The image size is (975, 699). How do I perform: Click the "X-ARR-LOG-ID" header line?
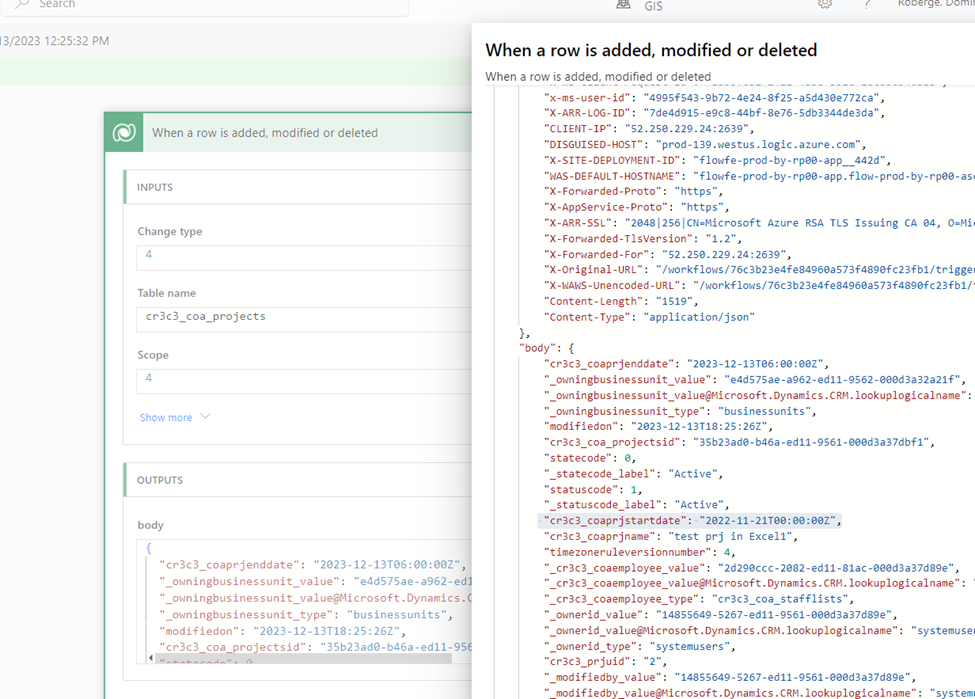(714, 113)
